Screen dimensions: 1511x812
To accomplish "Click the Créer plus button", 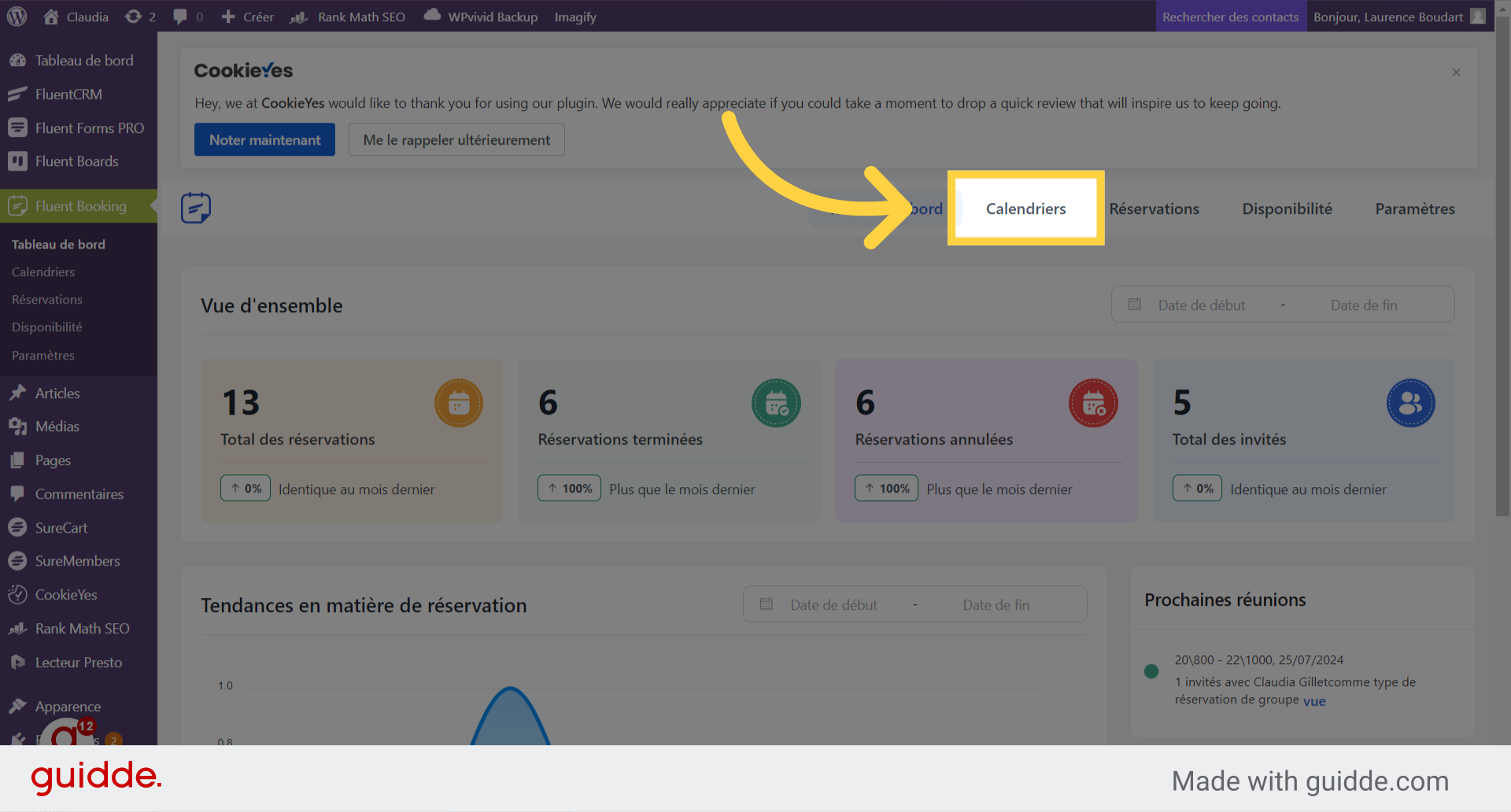I will [247, 17].
